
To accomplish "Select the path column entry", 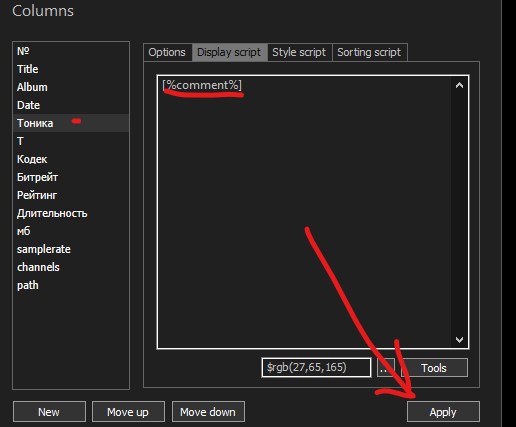I will tap(71, 285).
